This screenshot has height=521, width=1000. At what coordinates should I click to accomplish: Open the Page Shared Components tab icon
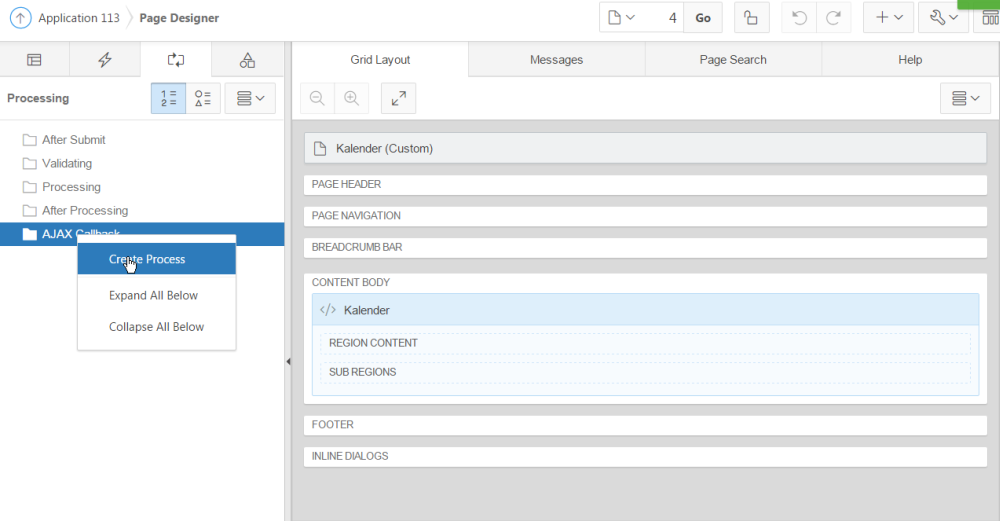pyautogui.click(x=247, y=60)
